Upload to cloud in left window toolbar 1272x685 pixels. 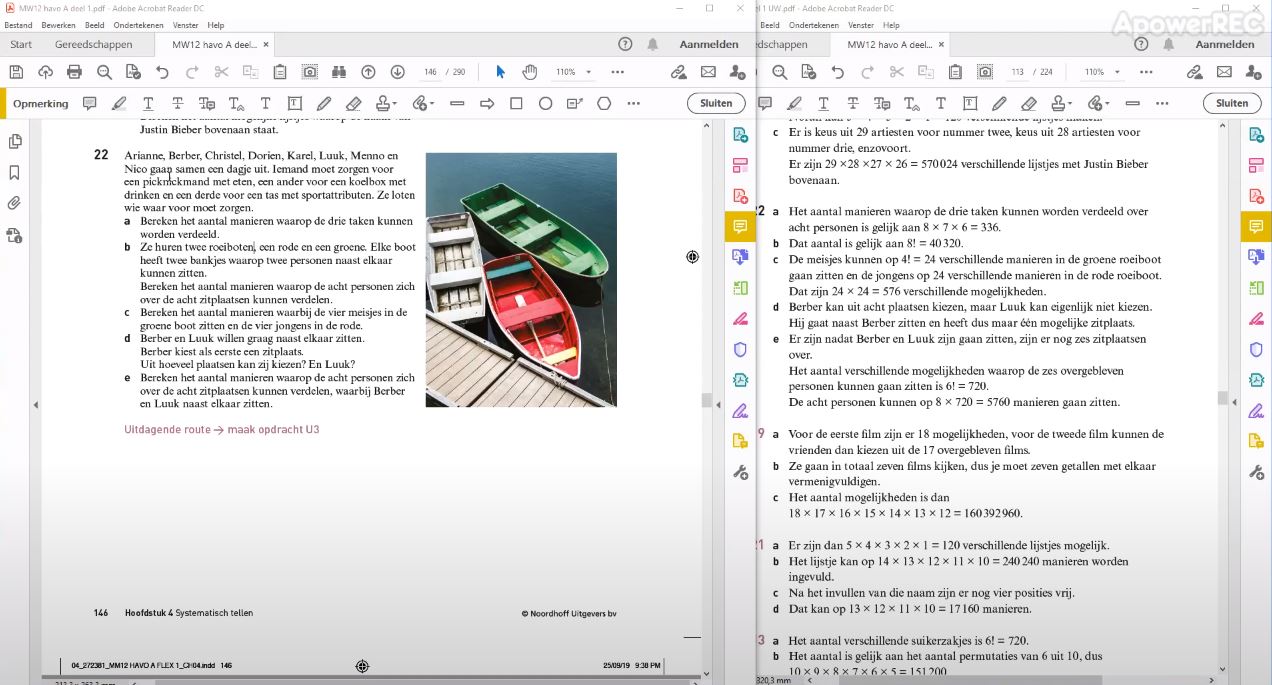(45, 72)
